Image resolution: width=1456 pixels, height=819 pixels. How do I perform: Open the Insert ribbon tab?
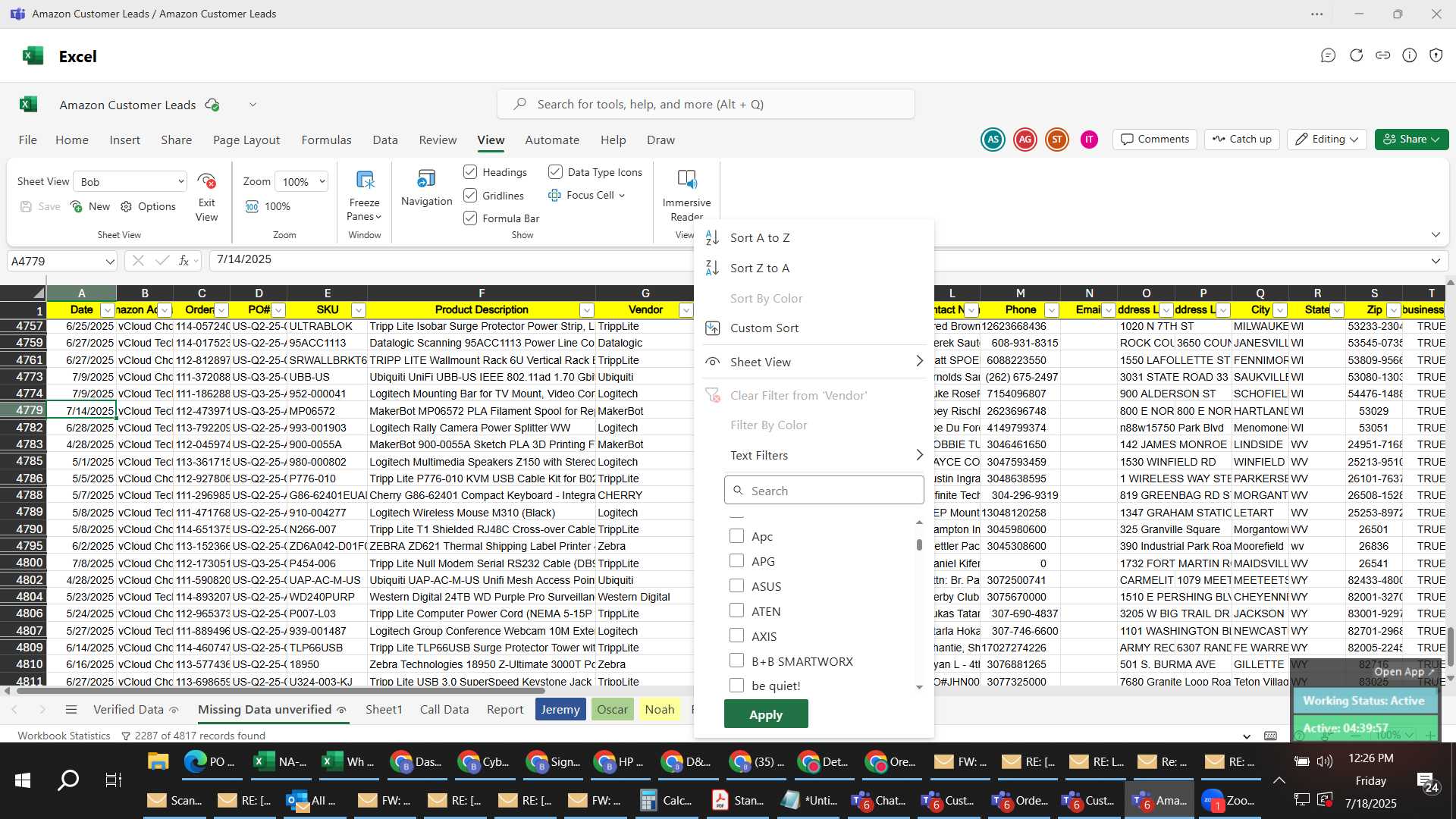[124, 140]
